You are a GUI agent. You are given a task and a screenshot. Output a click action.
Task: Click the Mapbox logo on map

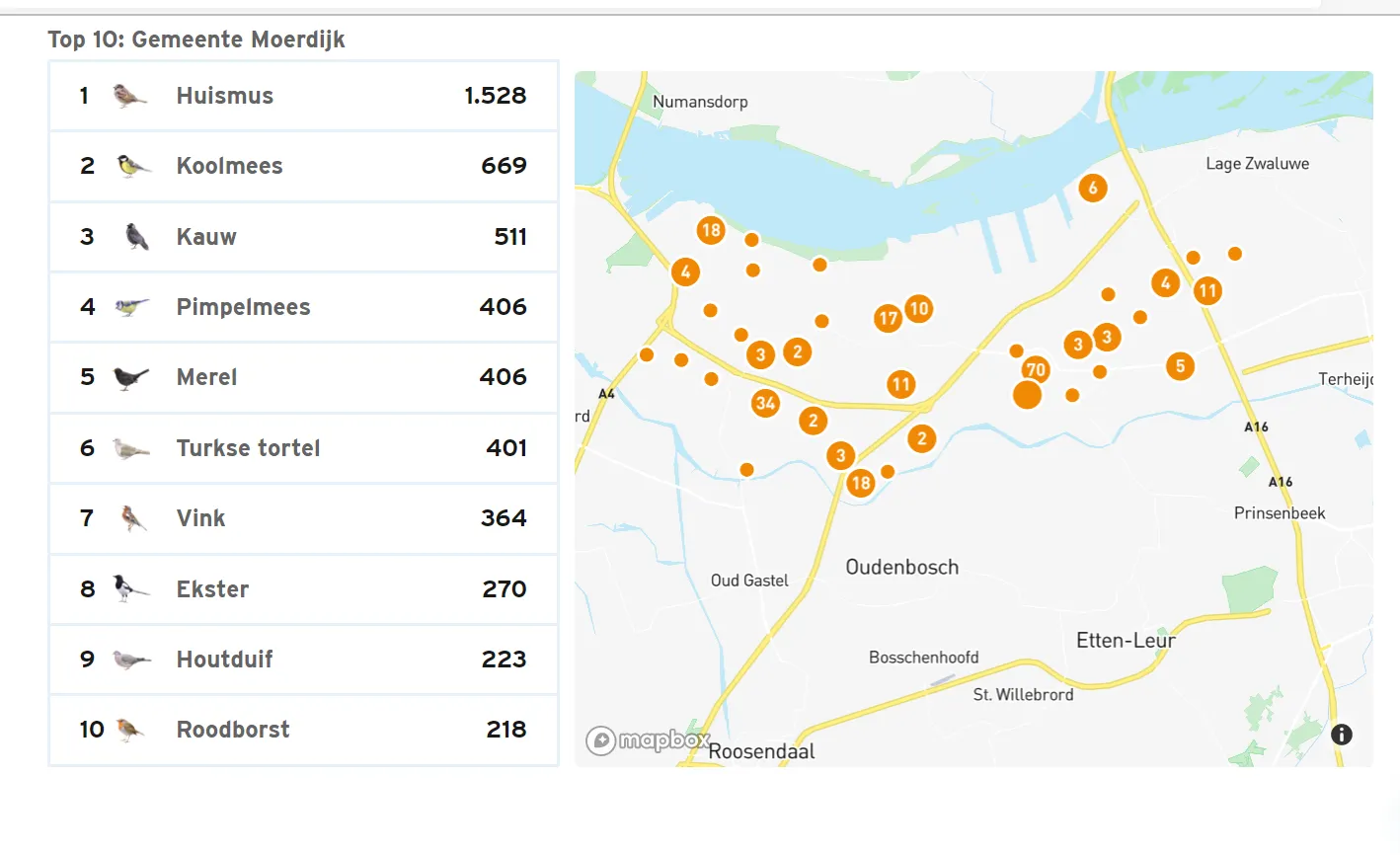[x=647, y=740]
